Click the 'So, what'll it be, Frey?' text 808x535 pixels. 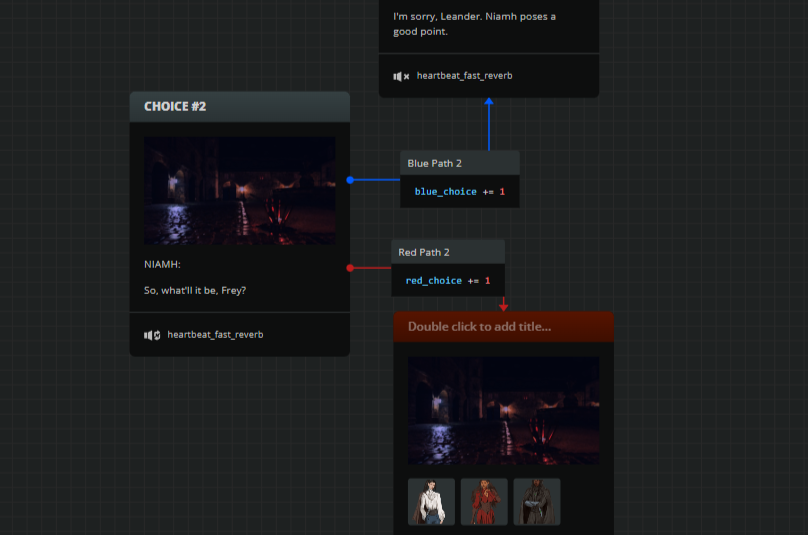(x=195, y=291)
